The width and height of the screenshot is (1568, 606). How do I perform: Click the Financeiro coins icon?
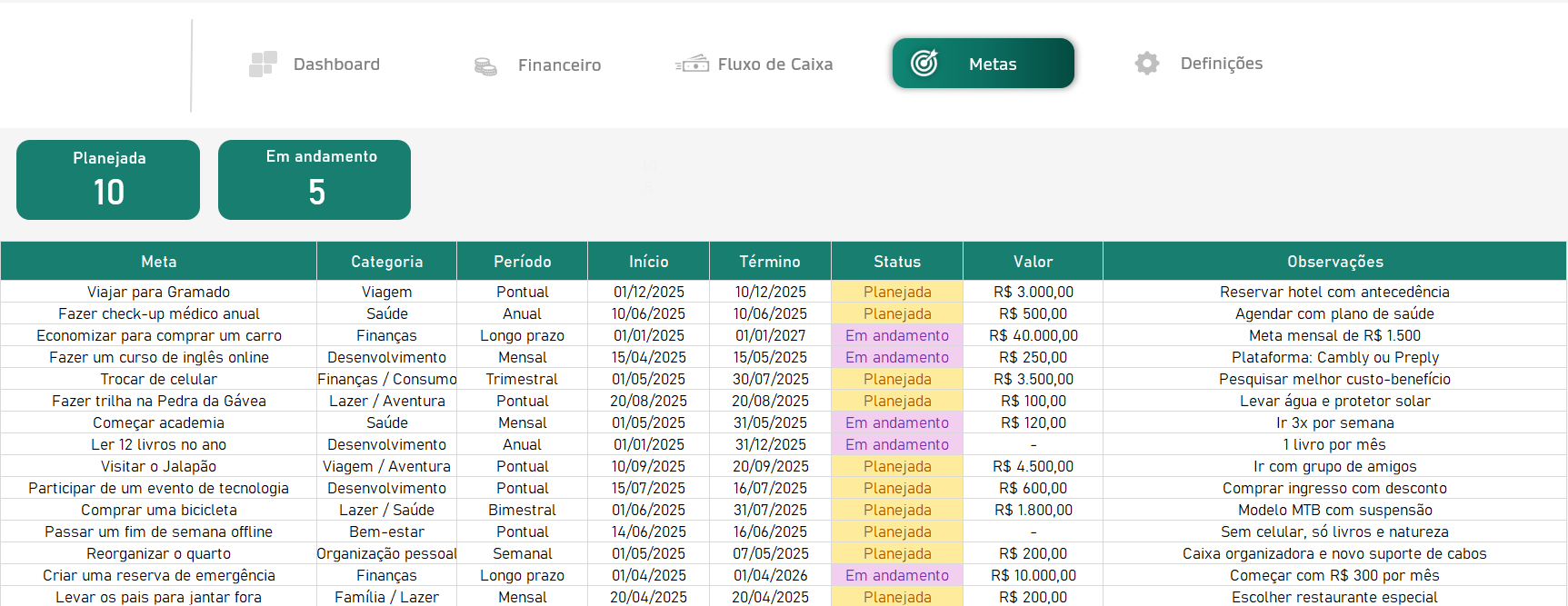(485, 66)
